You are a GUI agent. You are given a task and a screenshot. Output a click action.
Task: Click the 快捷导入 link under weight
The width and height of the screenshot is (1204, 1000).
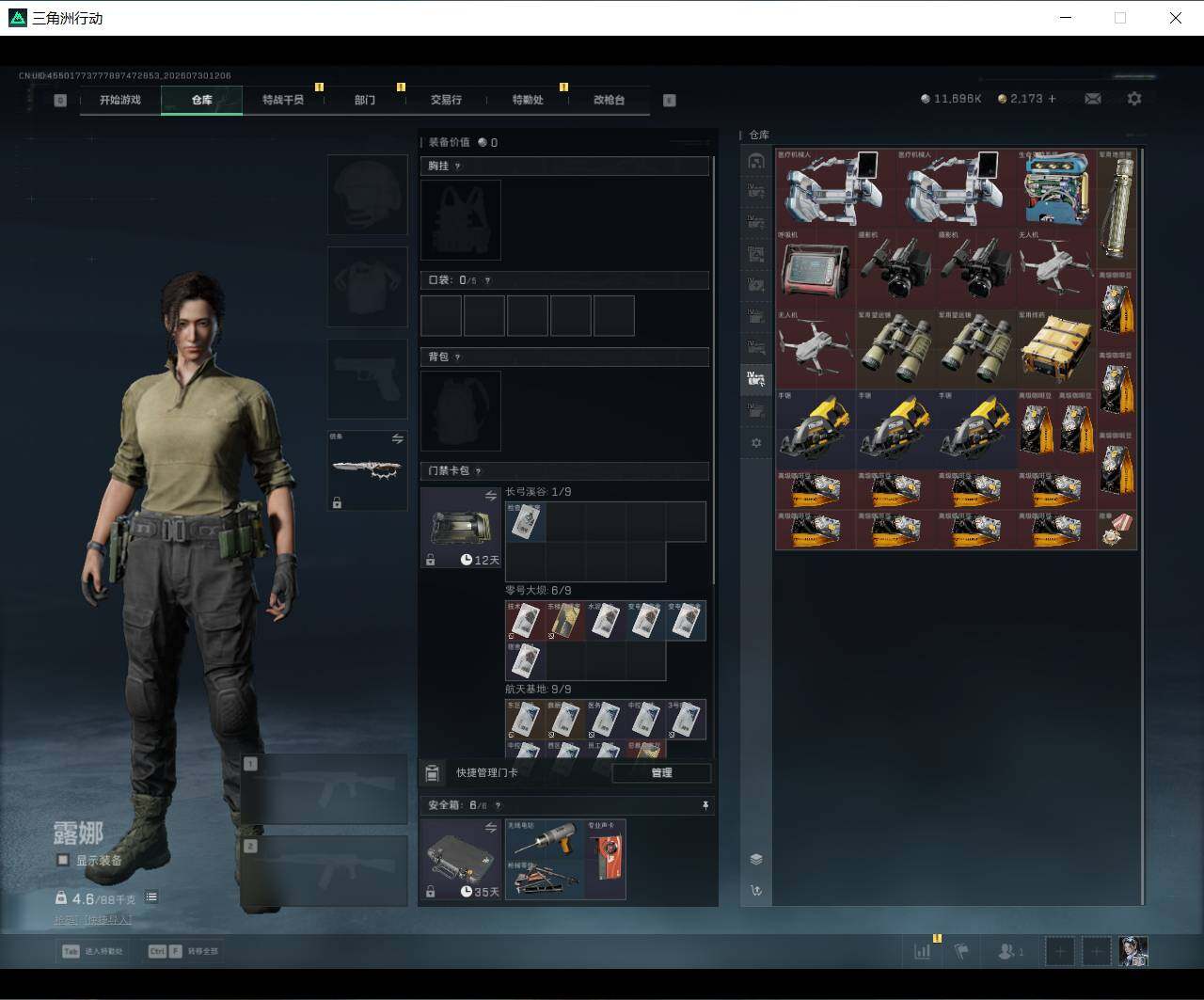click(x=106, y=920)
